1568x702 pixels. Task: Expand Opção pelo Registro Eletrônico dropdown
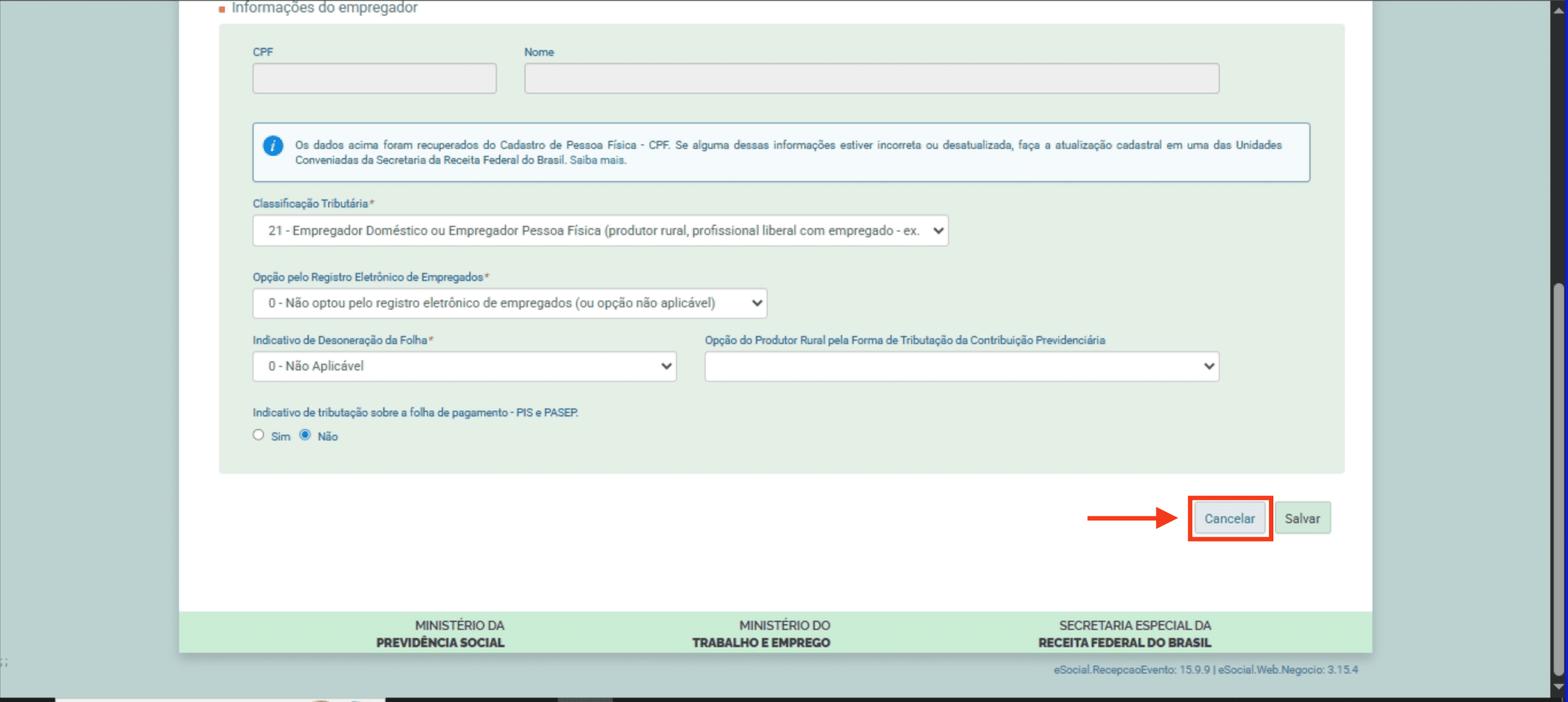click(x=509, y=303)
